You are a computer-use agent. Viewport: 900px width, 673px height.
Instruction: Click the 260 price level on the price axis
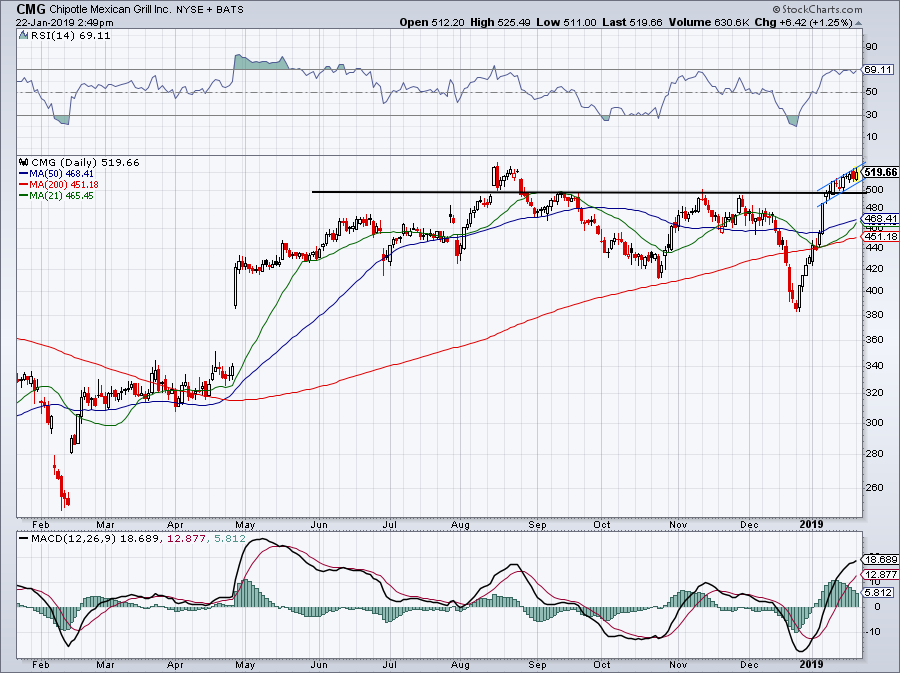tap(874, 488)
